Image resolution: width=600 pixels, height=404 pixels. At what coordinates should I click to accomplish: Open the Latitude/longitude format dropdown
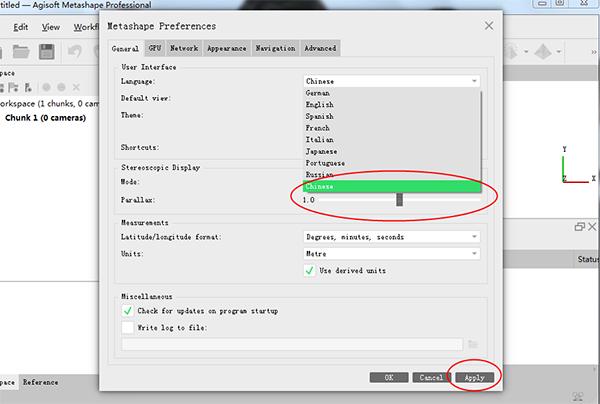point(392,237)
